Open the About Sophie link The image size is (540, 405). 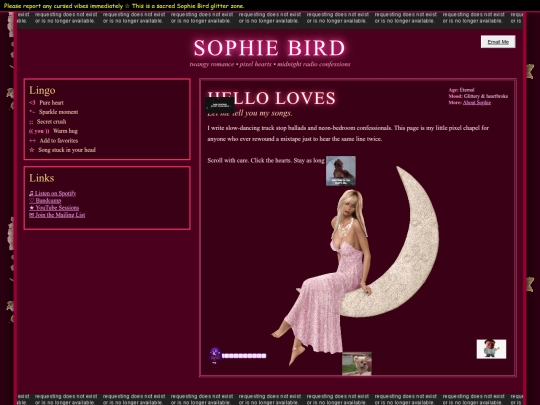[477, 102]
